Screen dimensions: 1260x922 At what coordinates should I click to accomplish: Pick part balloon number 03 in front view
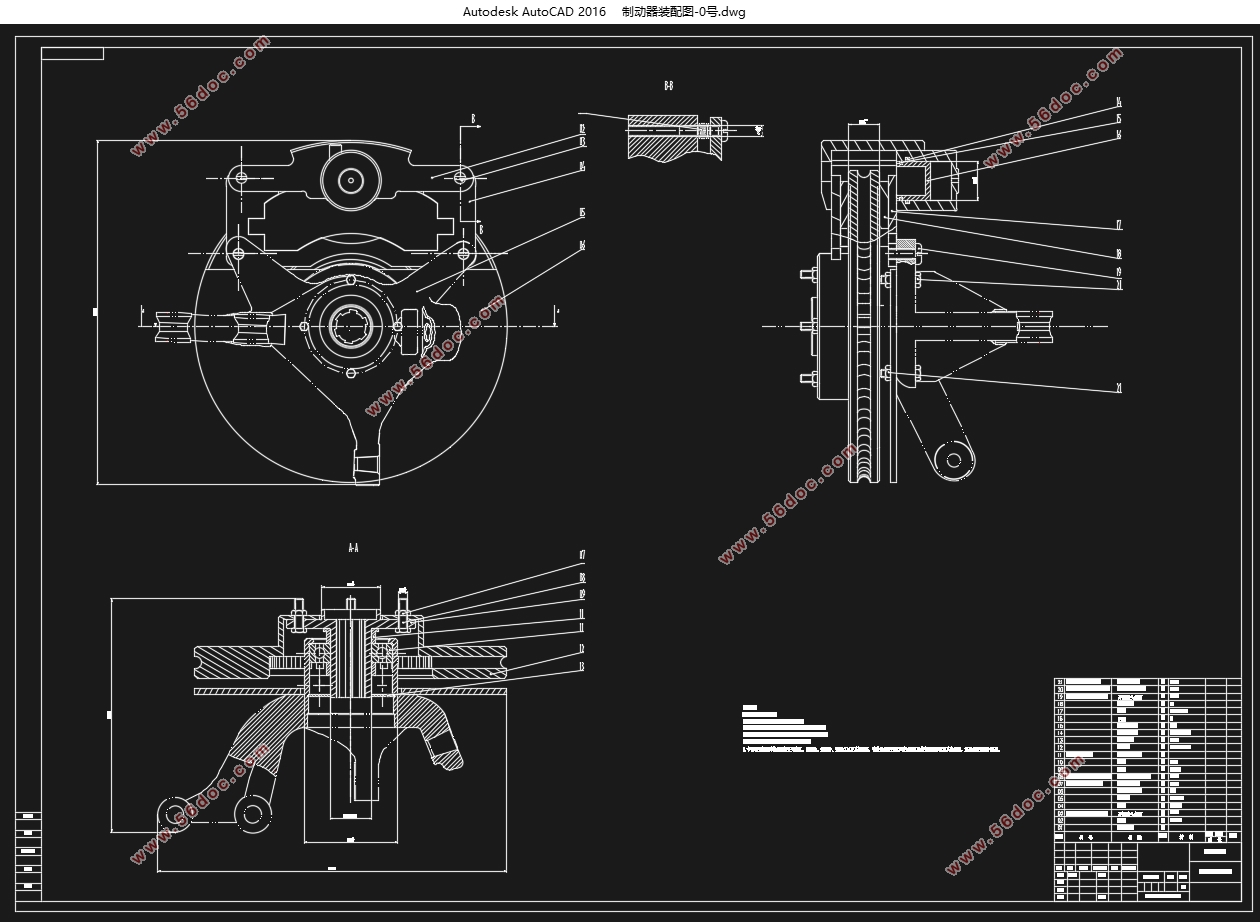pos(582,142)
